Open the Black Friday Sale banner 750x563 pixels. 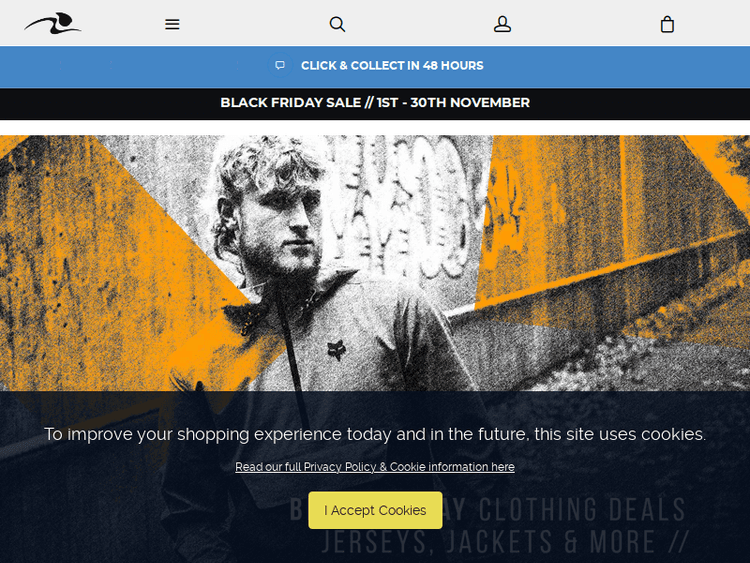coord(375,102)
